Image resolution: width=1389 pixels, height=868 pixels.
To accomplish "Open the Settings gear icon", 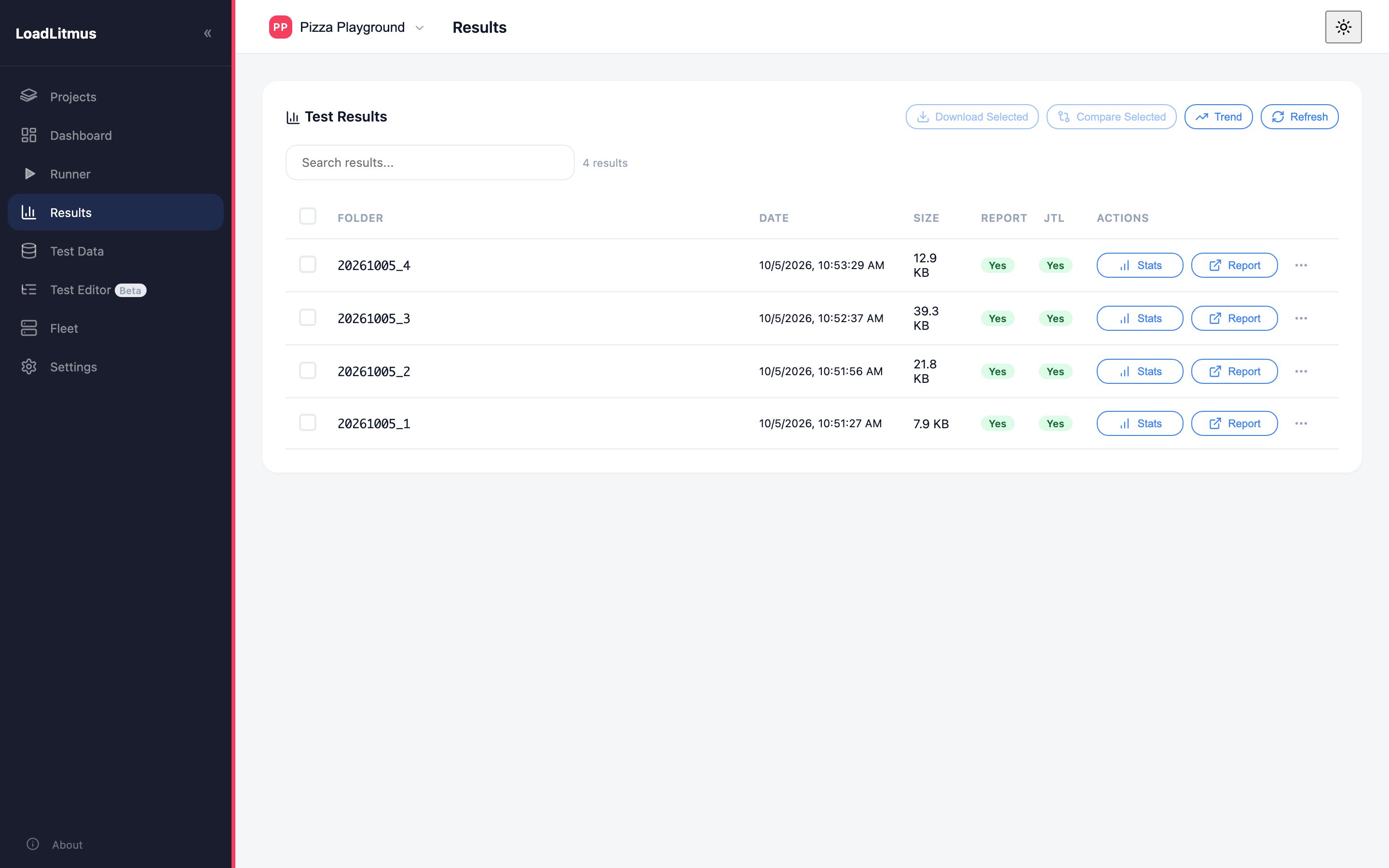I will coord(29,366).
